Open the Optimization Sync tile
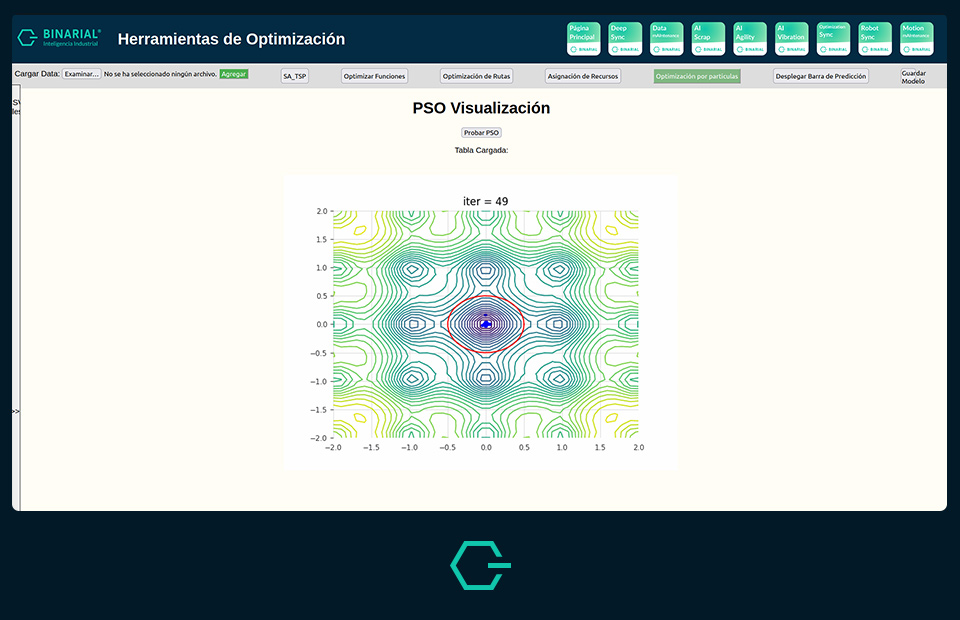This screenshot has width=960, height=620. [x=834, y=38]
